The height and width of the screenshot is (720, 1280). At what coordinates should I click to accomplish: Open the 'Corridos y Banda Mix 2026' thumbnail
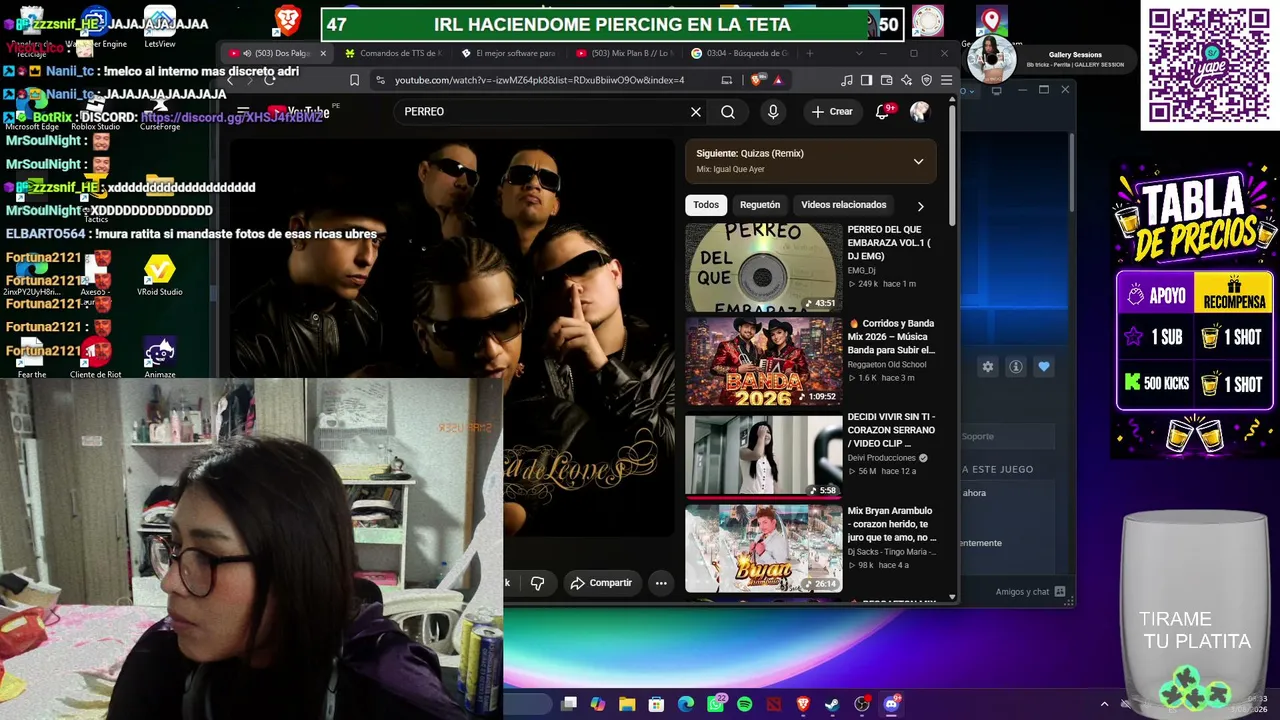[x=764, y=361]
